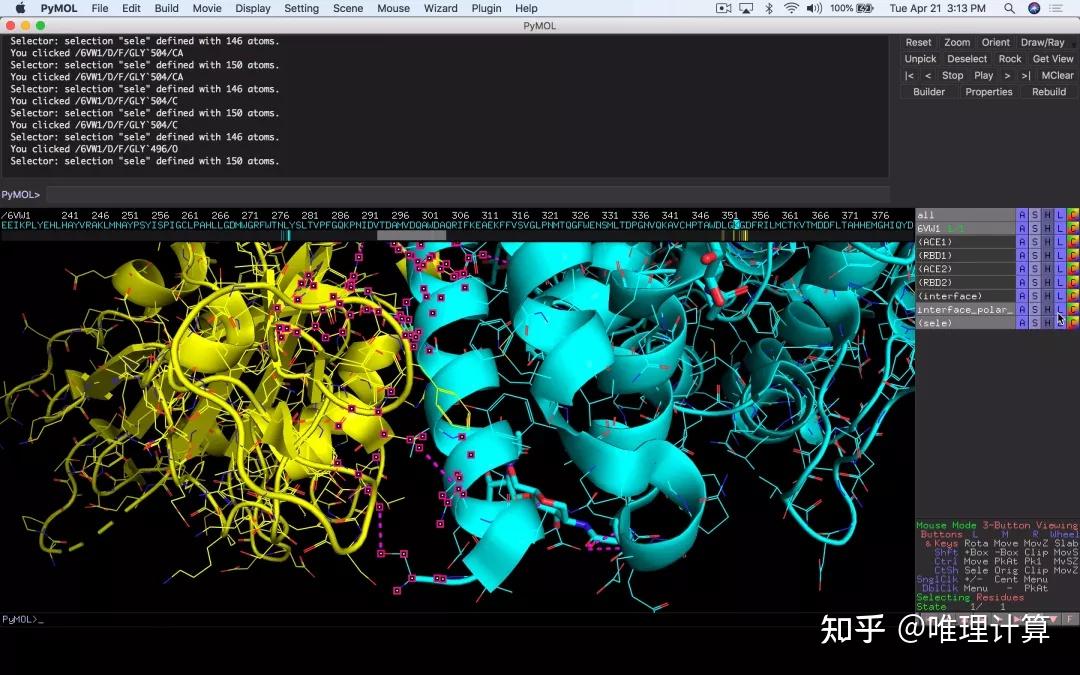Open Action (A) dropdown for interface_polar_
1080x675 pixels.
coord(1022,309)
